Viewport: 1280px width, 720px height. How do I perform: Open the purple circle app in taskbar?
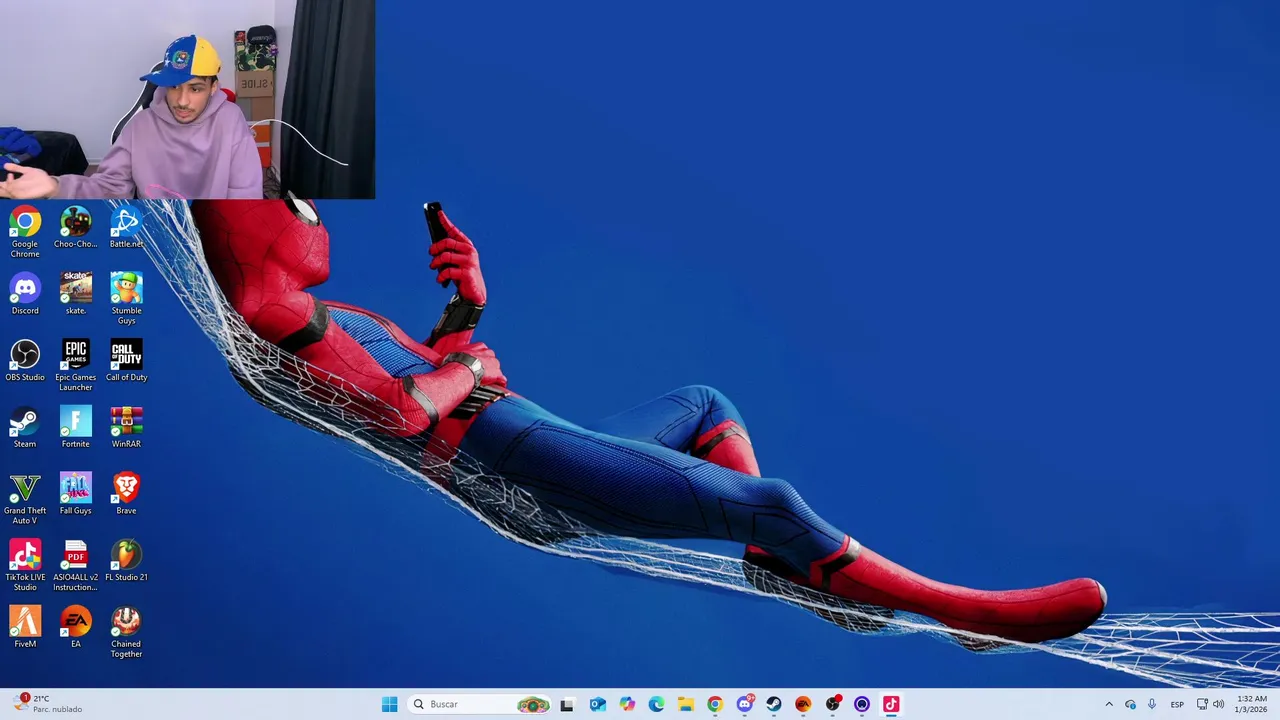point(862,704)
